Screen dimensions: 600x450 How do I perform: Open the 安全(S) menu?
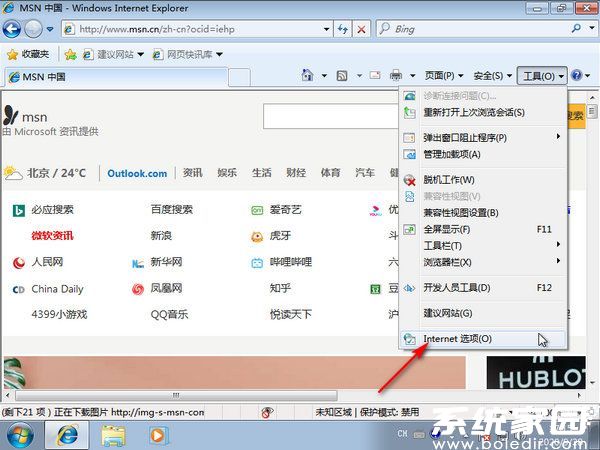point(492,76)
